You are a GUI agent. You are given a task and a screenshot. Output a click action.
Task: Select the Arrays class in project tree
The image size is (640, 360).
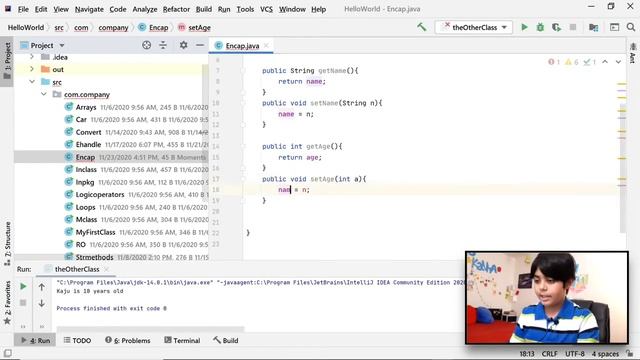(86, 107)
